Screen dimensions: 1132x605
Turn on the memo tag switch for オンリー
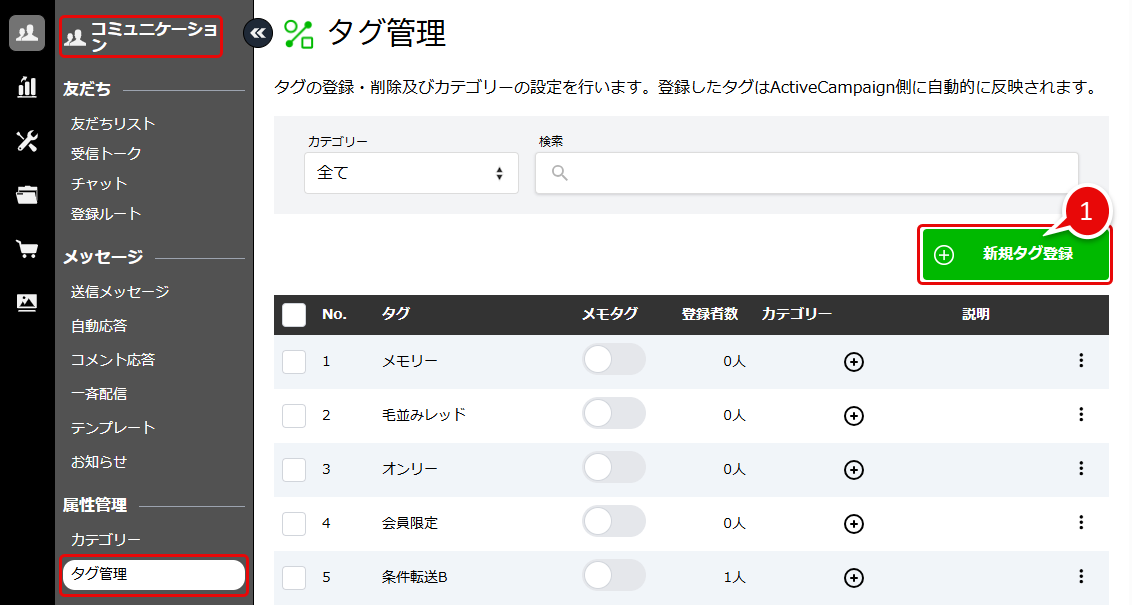(613, 469)
